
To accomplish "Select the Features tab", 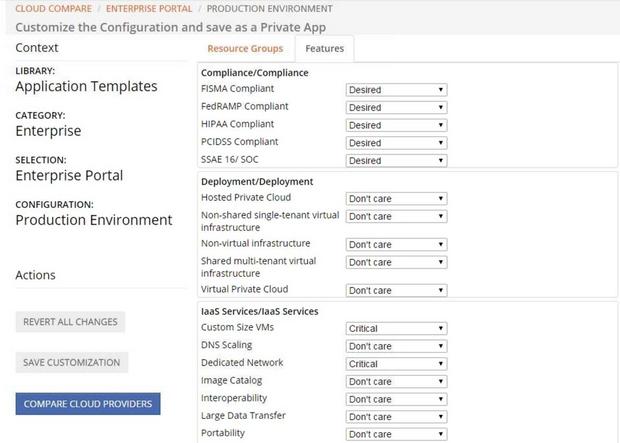I will point(324,48).
